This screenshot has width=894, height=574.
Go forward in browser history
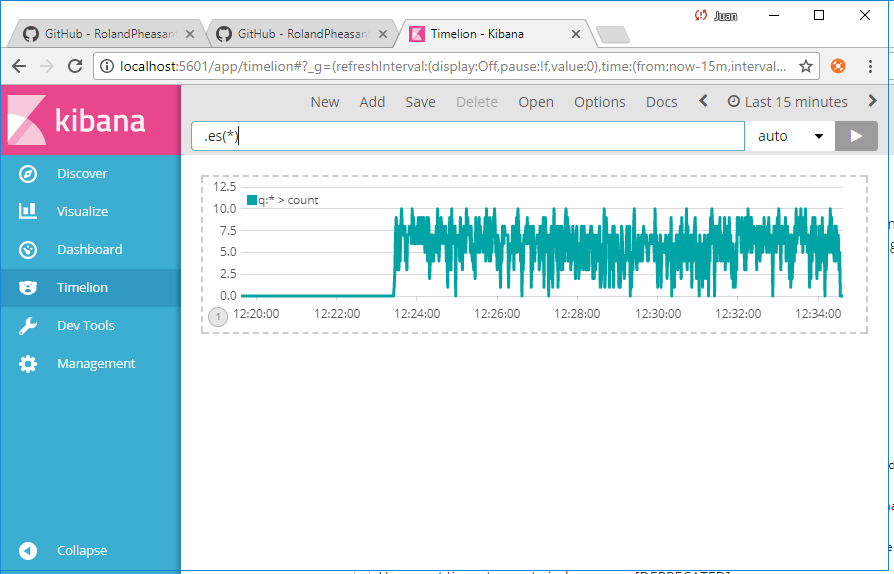click(x=47, y=67)
